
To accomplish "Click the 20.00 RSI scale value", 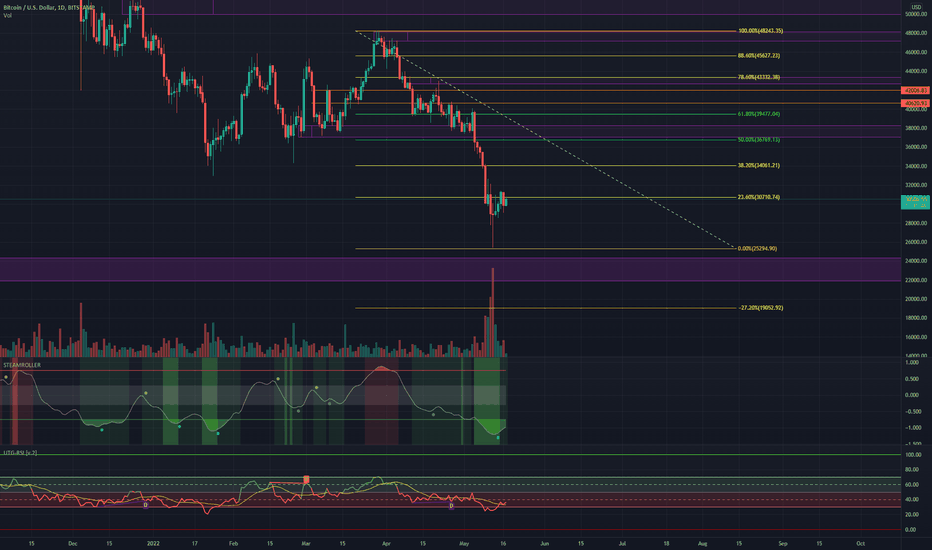I will click(912, 514).
